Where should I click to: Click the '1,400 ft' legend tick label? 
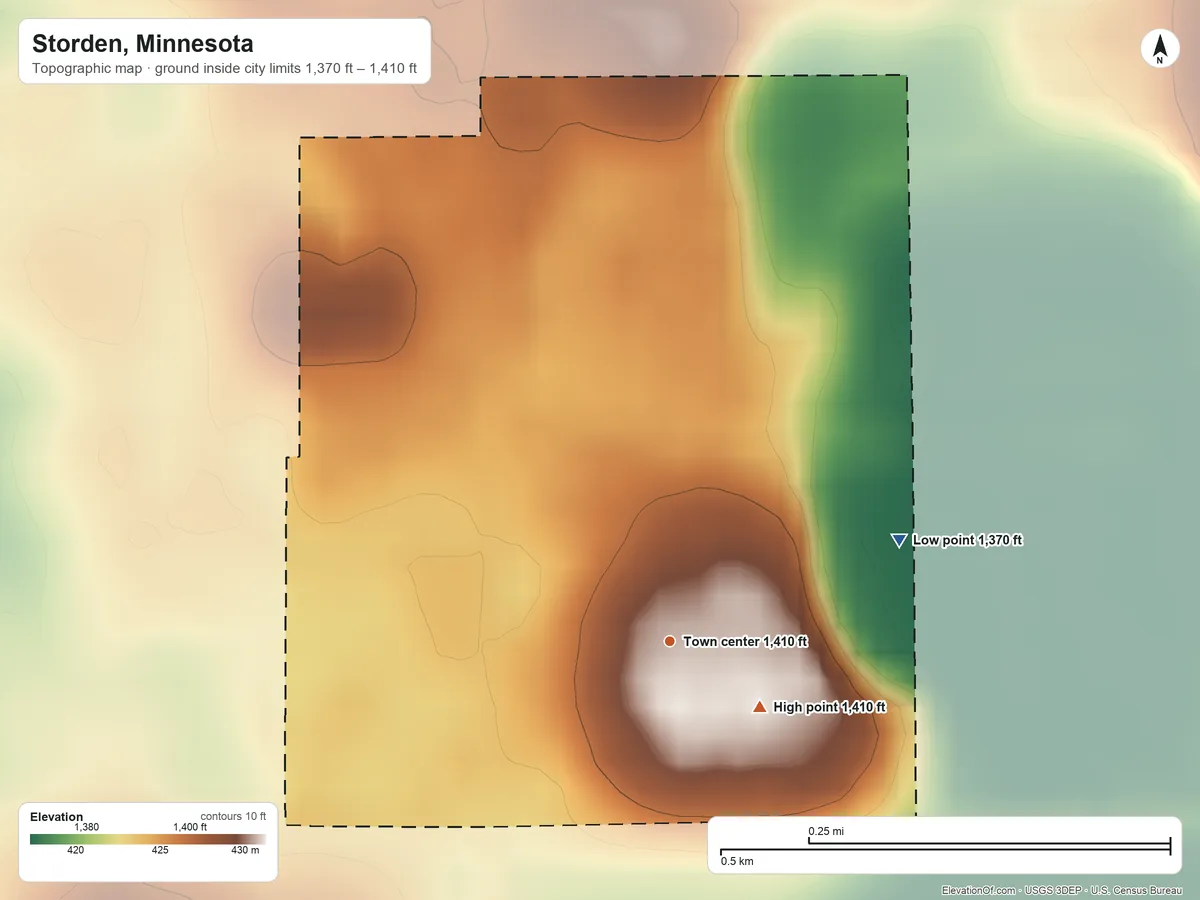(x=190, y=827)
